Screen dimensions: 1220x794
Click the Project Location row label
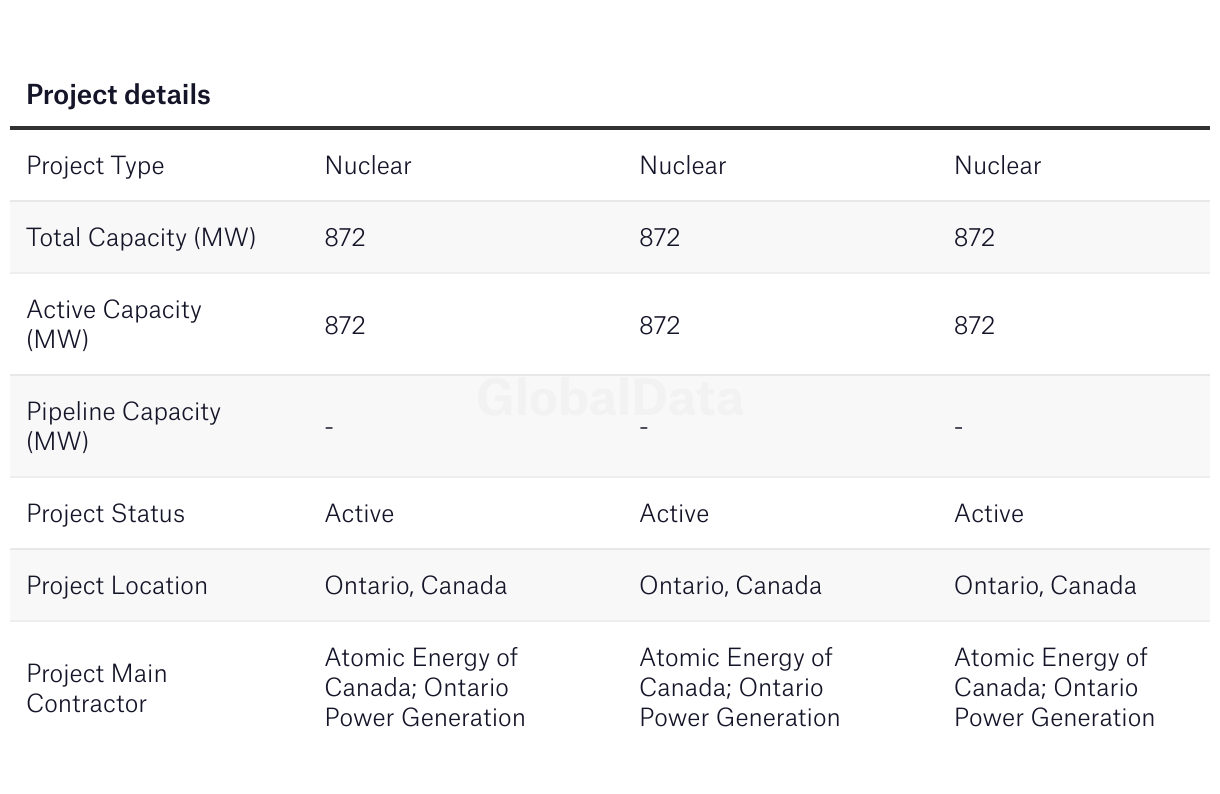pos(117,586)
